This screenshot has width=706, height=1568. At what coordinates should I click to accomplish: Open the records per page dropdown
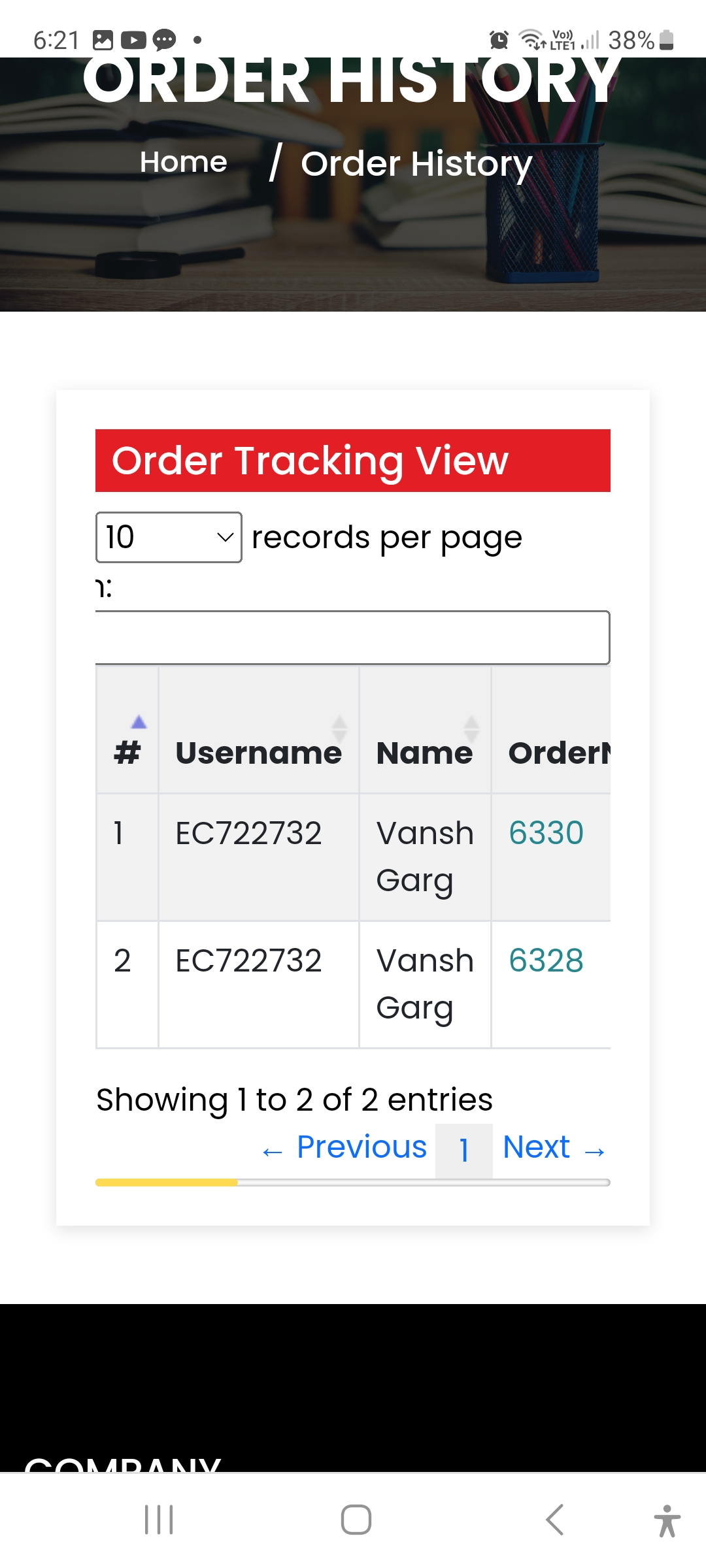(x=169, y=537)
